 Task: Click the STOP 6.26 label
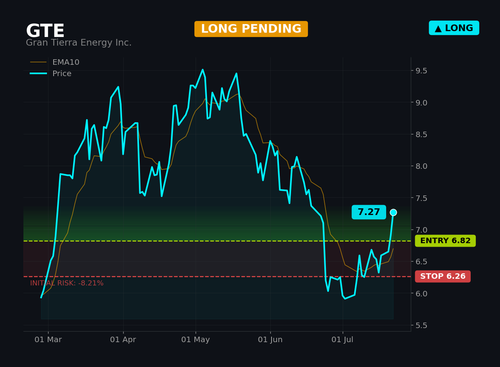pyautogui.click(x=443, y=276)
